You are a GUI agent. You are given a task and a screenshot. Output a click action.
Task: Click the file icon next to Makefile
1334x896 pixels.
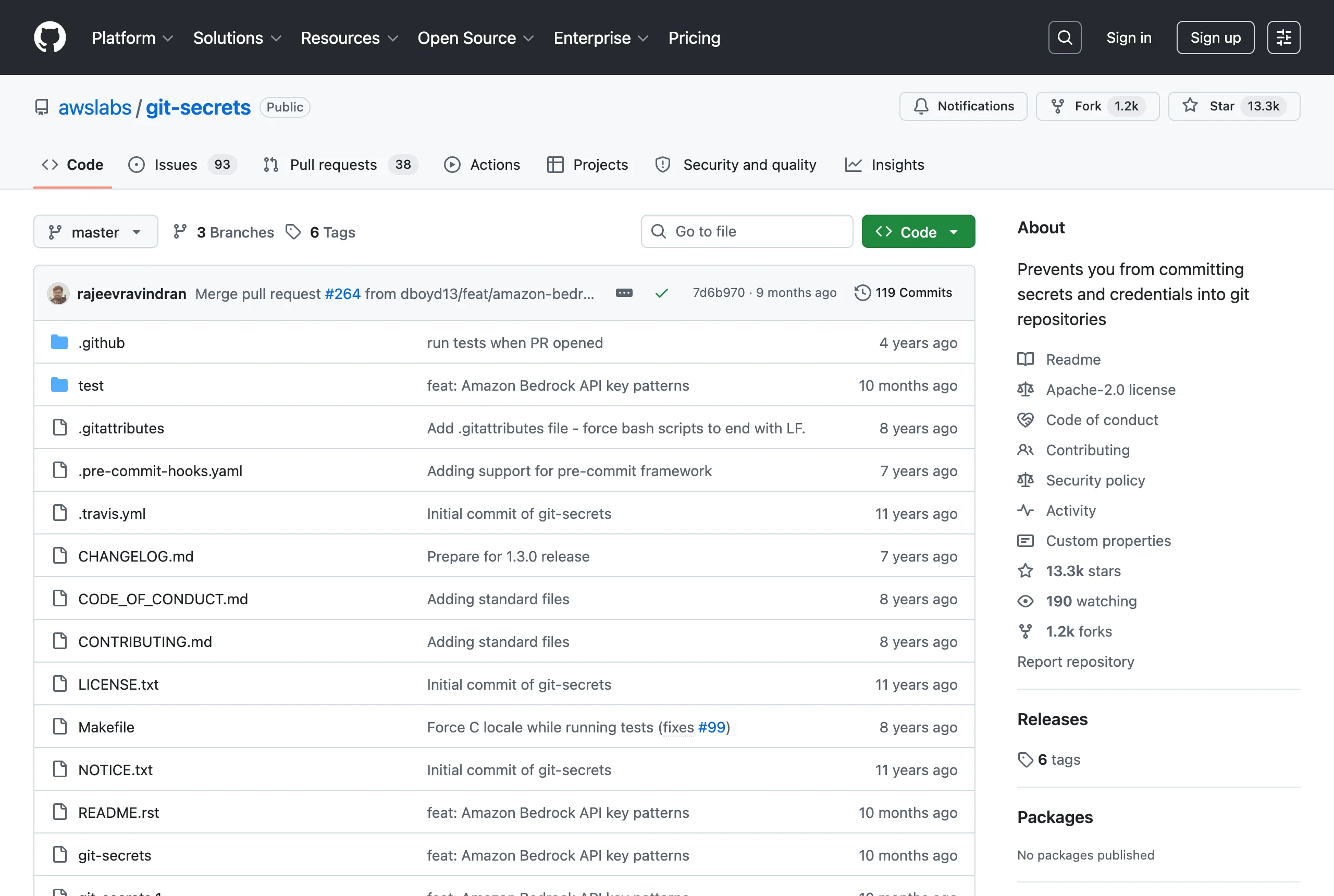(59, 727)
